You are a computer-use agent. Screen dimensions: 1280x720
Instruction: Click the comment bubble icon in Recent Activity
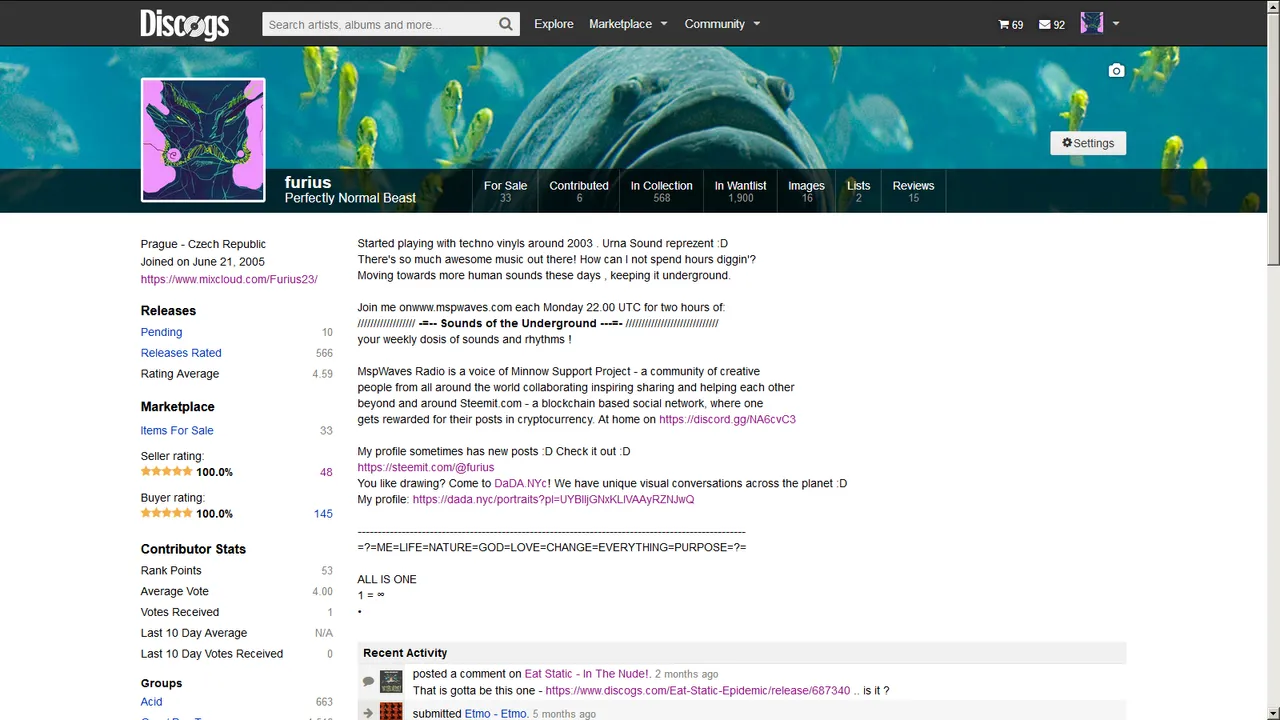click(368, 681)
